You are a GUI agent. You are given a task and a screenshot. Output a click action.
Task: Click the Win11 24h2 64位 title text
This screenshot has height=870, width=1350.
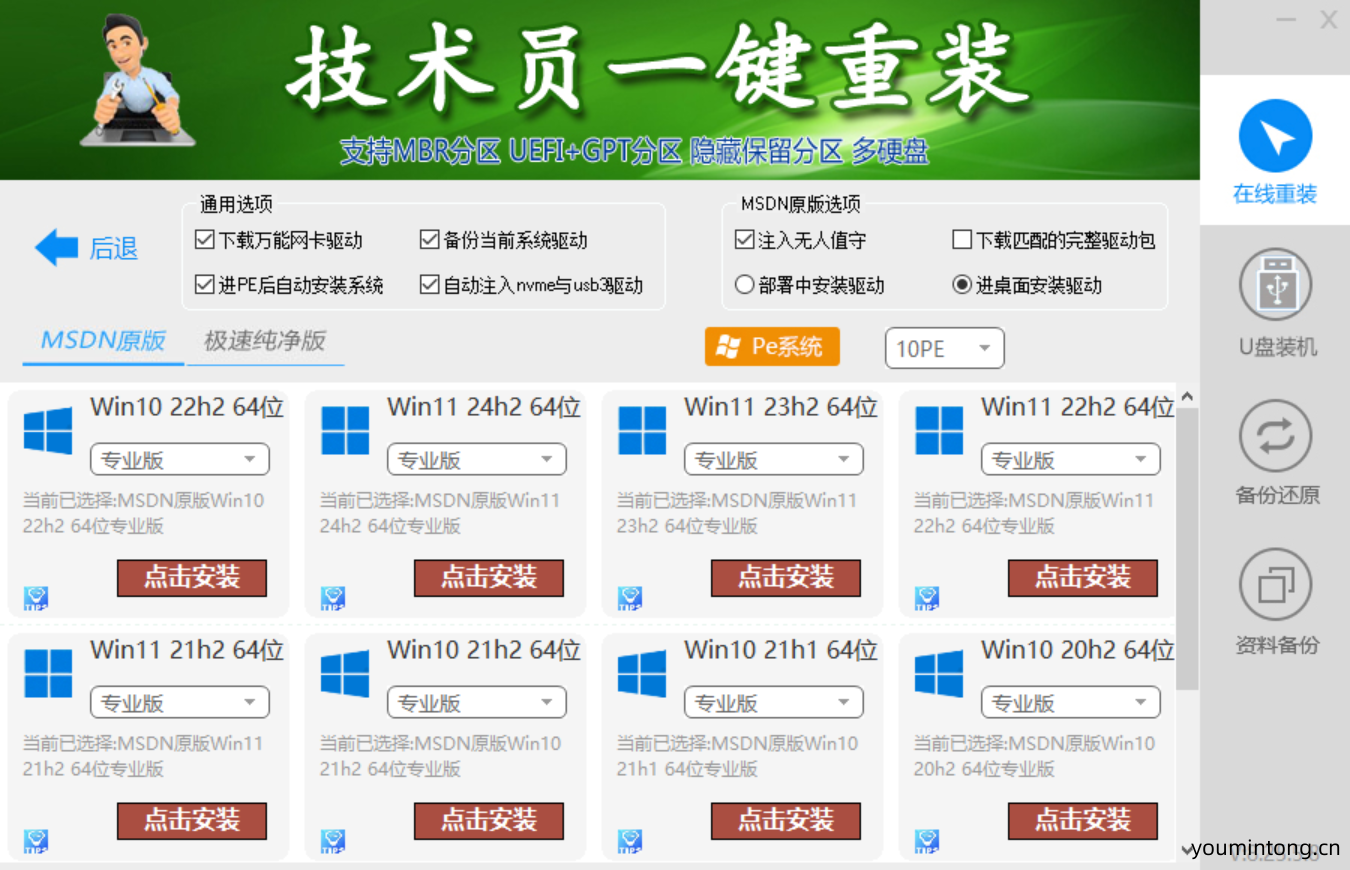tap(484, 407)
